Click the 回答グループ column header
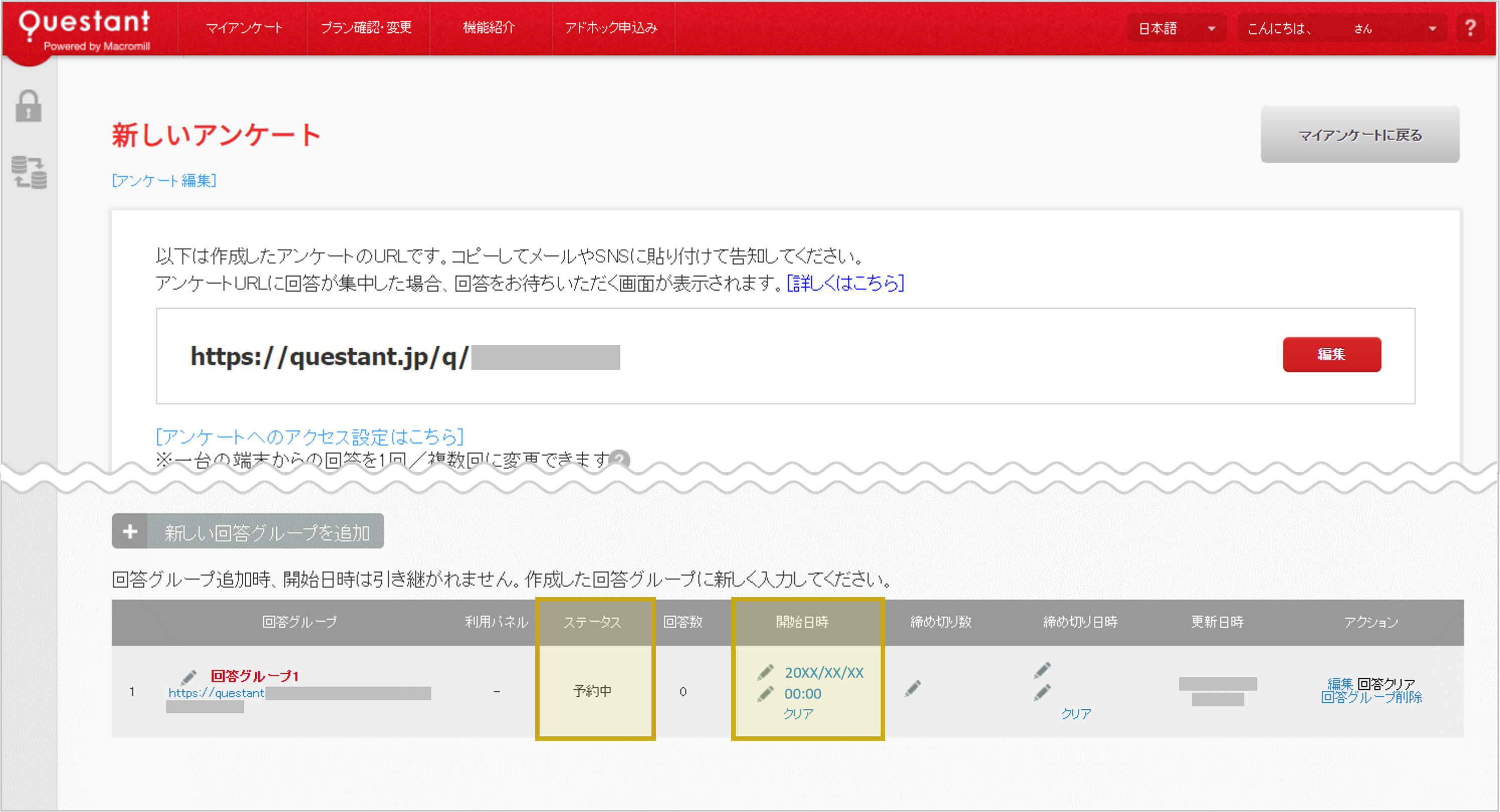 299,622
